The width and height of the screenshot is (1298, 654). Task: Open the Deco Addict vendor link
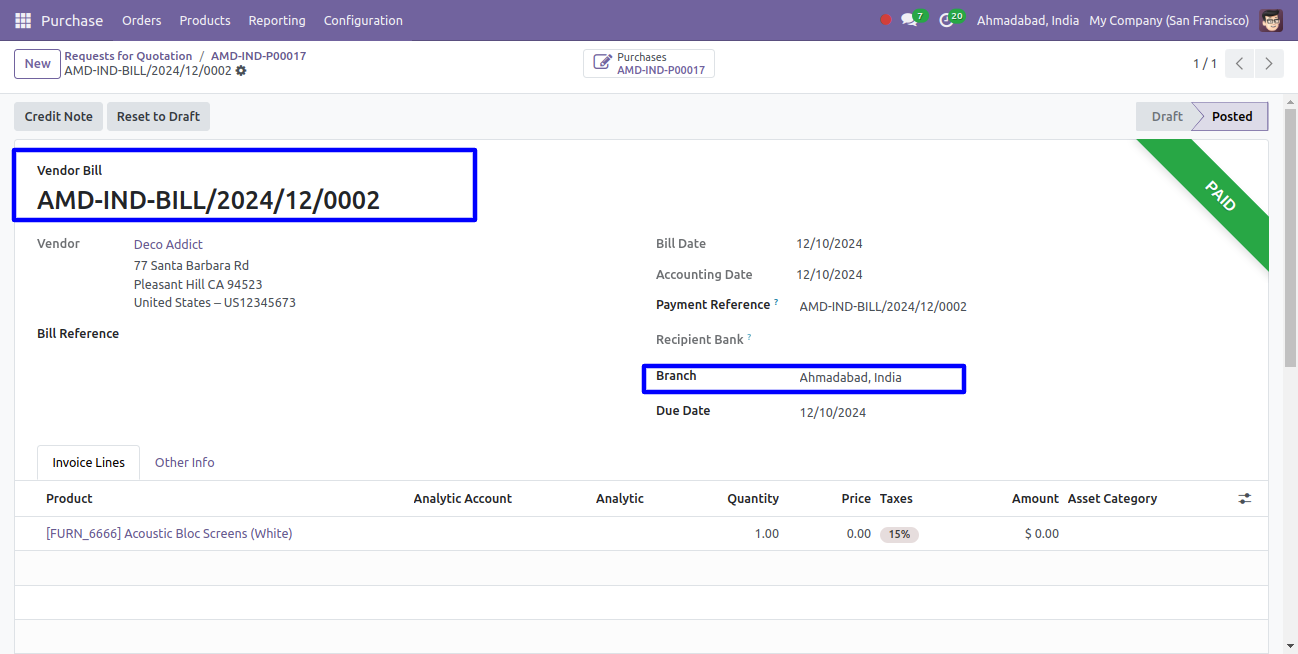[168, 244]
